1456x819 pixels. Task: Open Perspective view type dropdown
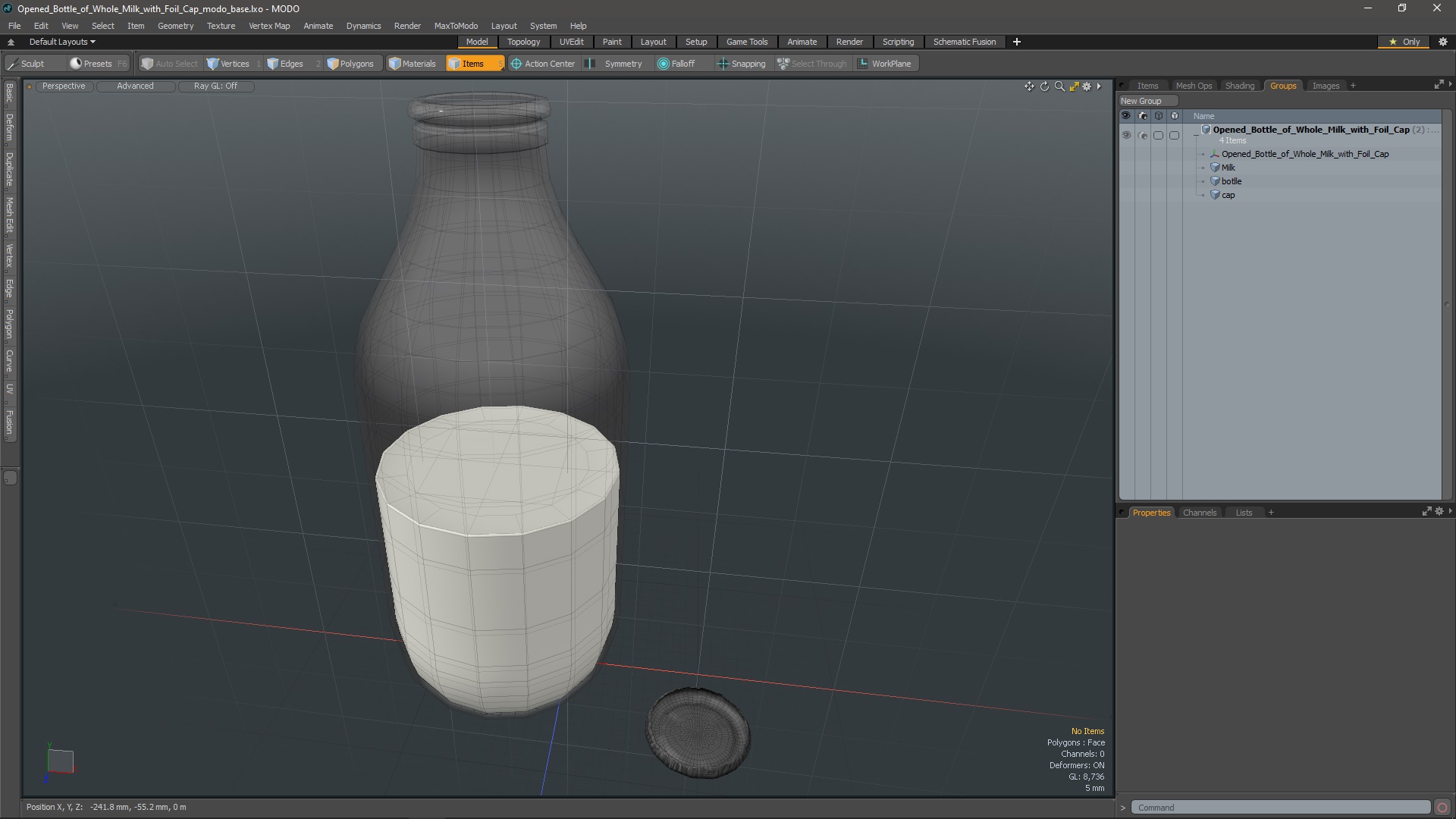(64, 86)
